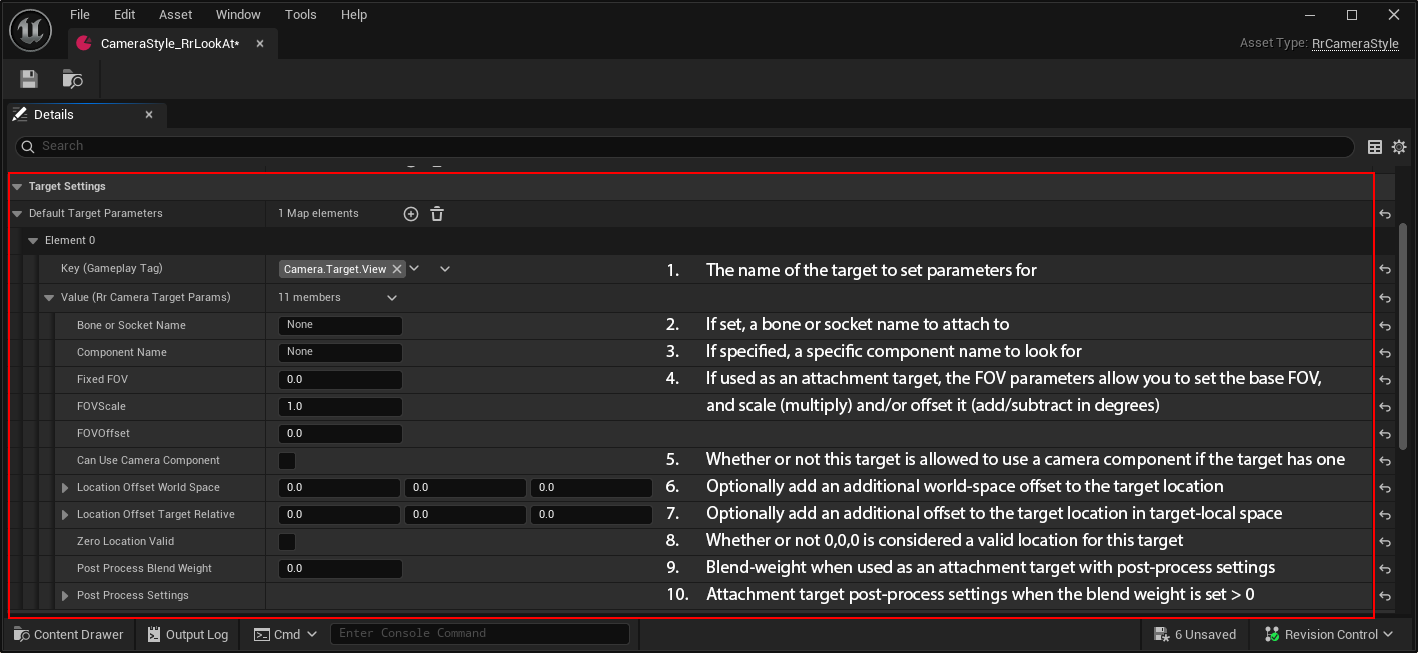The height and width of the screenshot is (653, 1418).
Task: Reset Value (Rr Camera Target Params) row
Action: [1385, 298]
